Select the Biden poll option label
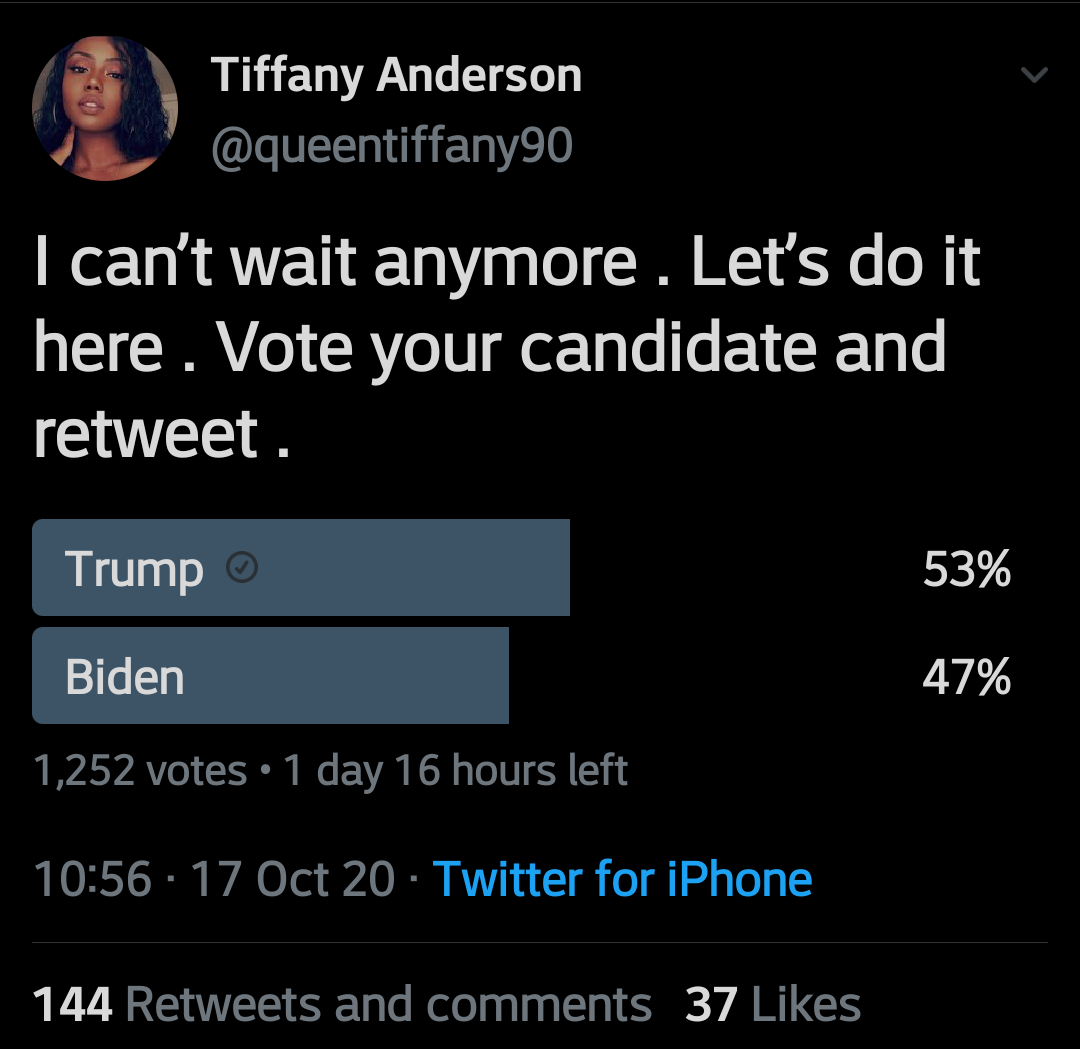Viewport: 1080px width, 1049px height. tap(125, 677)
